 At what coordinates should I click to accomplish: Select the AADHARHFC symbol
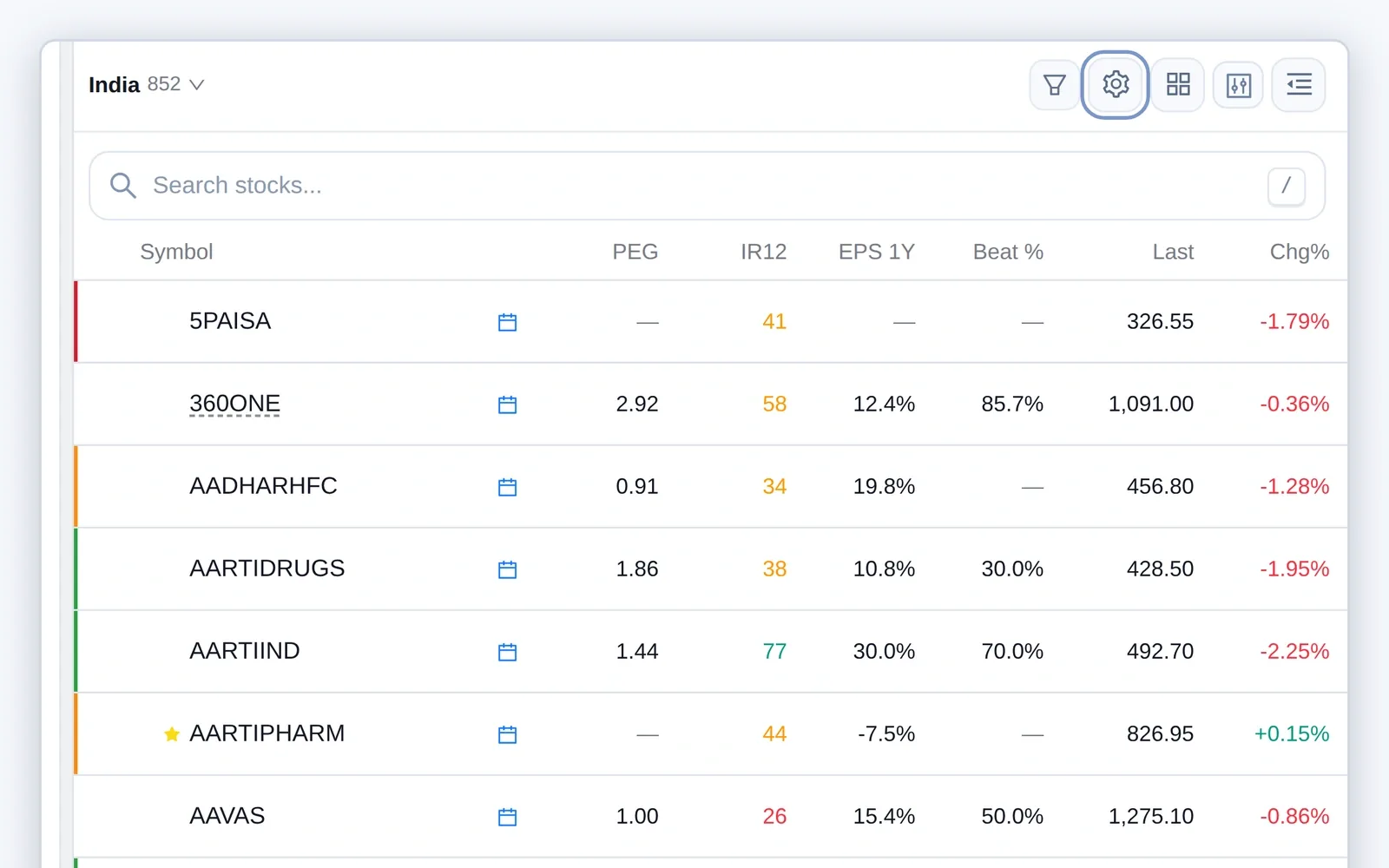click(263, 486)
